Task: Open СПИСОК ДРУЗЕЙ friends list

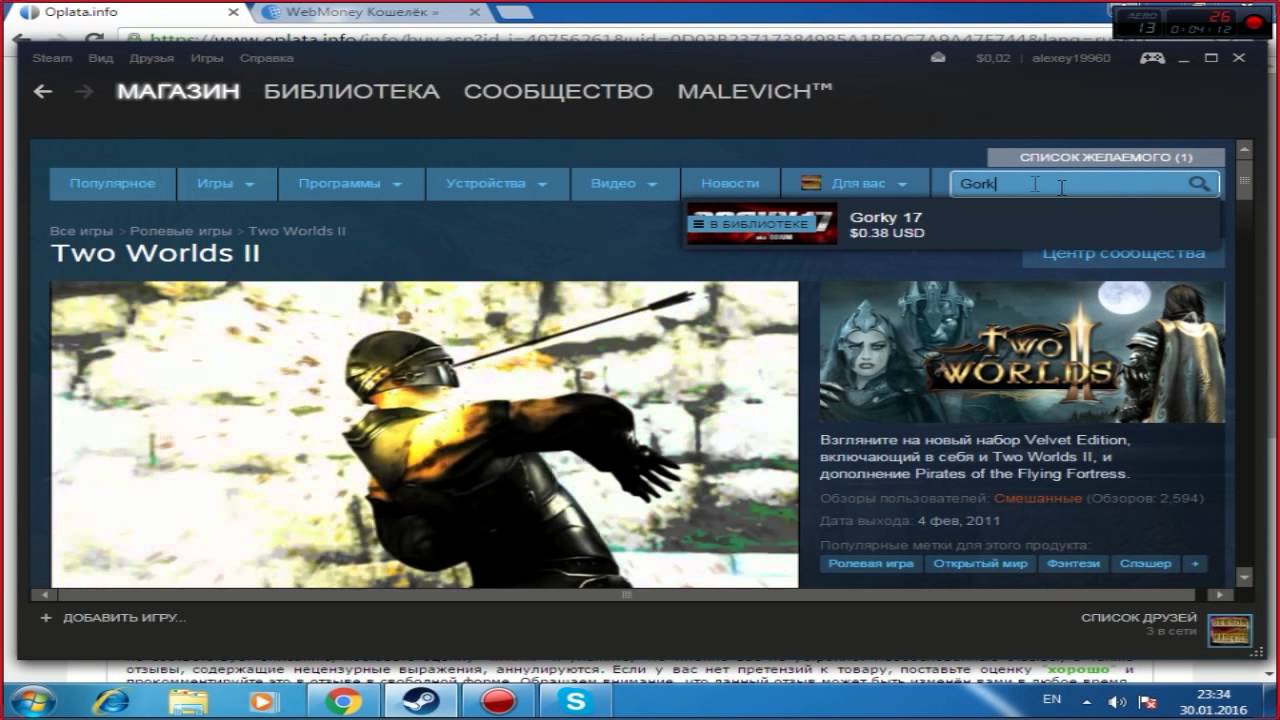Action: tap(1139, 618)
